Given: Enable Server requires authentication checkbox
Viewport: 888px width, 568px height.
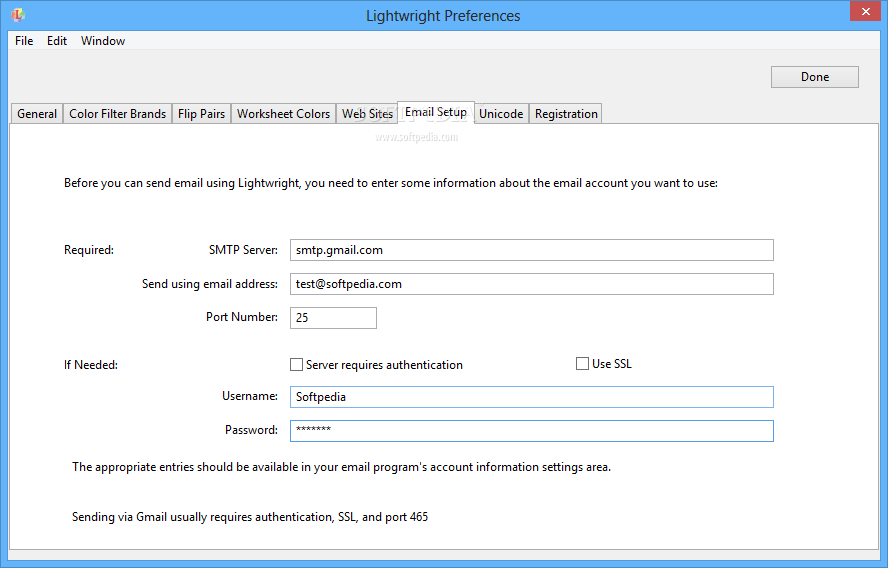Looking at the screenshot, I should point(296,365).
